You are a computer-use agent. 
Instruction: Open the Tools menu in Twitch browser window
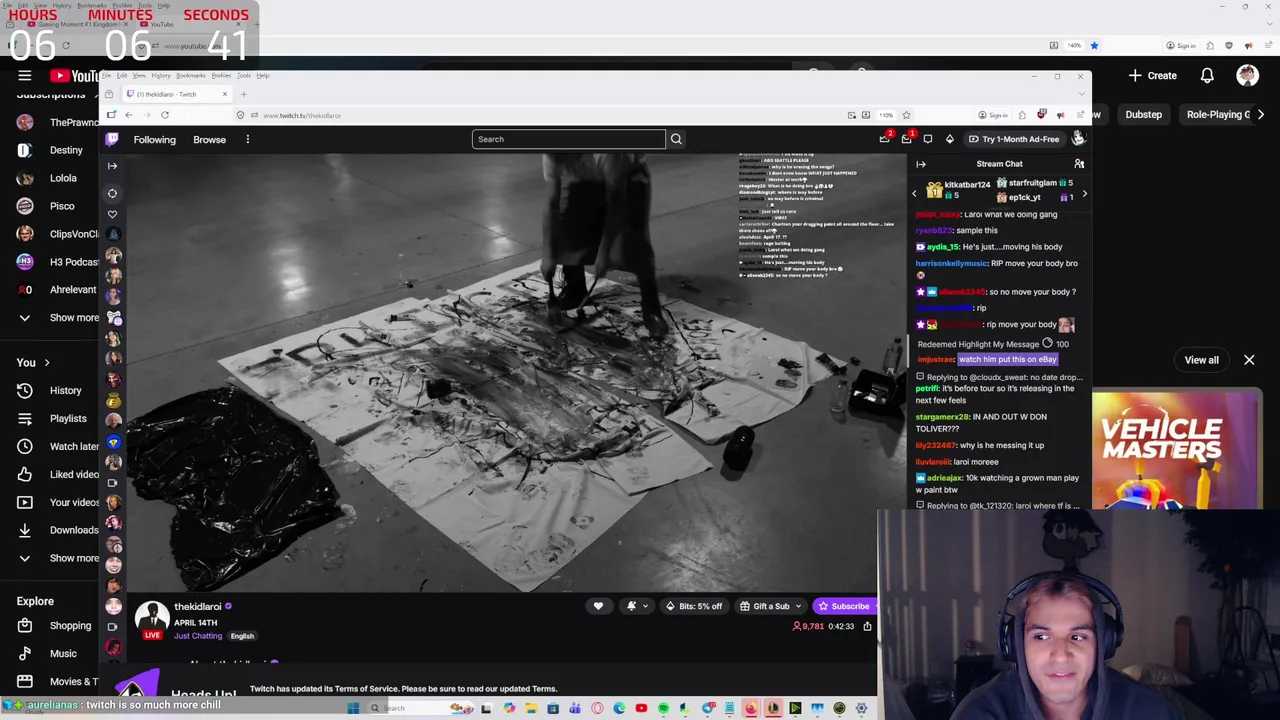coord(243,76)
